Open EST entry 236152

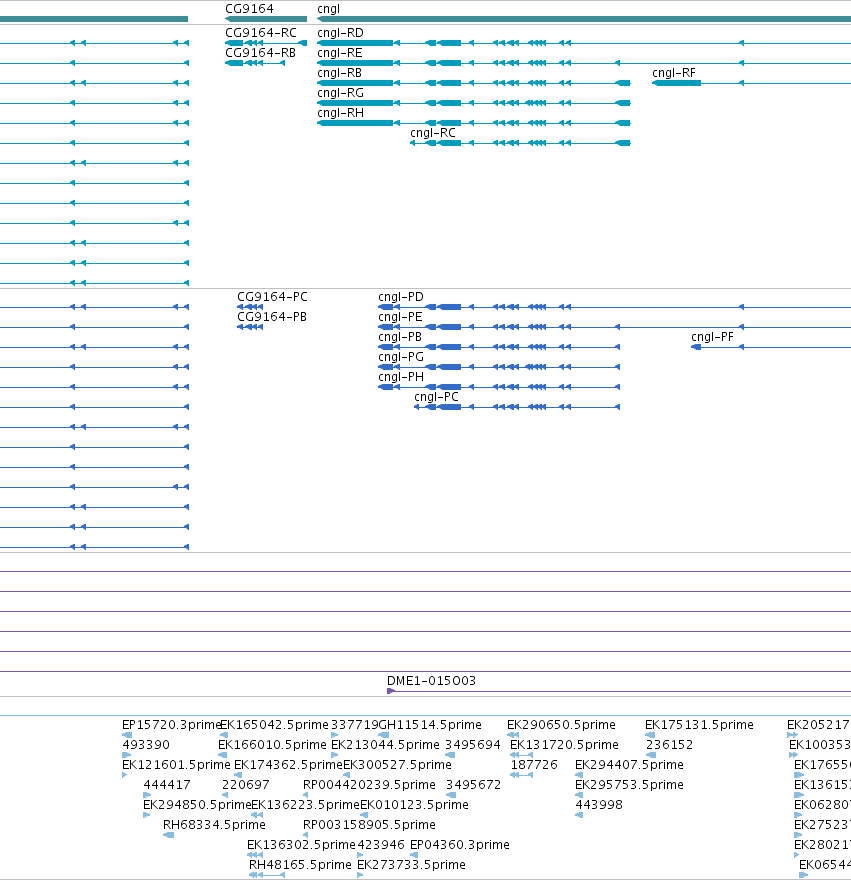point(669,745)
